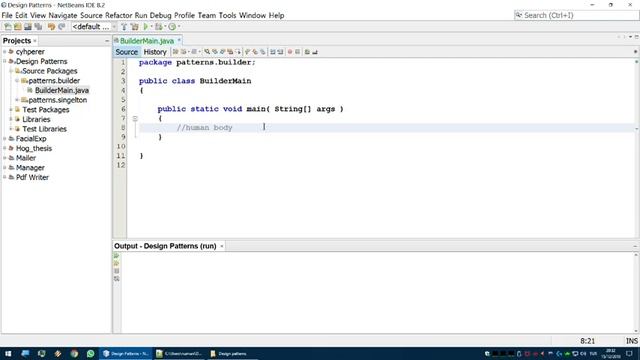This screenshot has width=640, height=360.
Task: Open the Debug Project dropdown arrow
Action: click(165, 27)
